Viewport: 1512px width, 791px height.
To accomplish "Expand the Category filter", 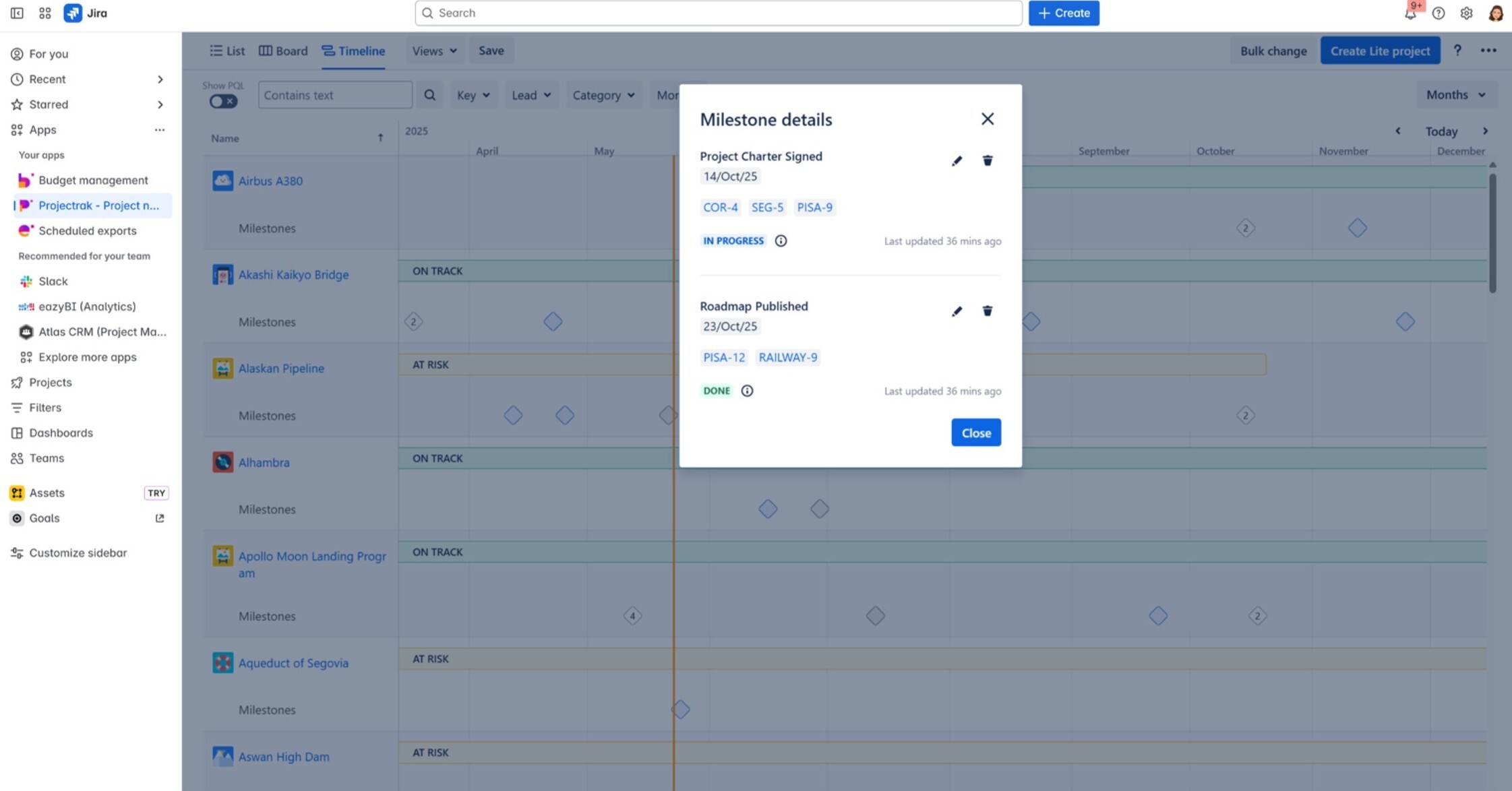I will (x=603, y=95).
